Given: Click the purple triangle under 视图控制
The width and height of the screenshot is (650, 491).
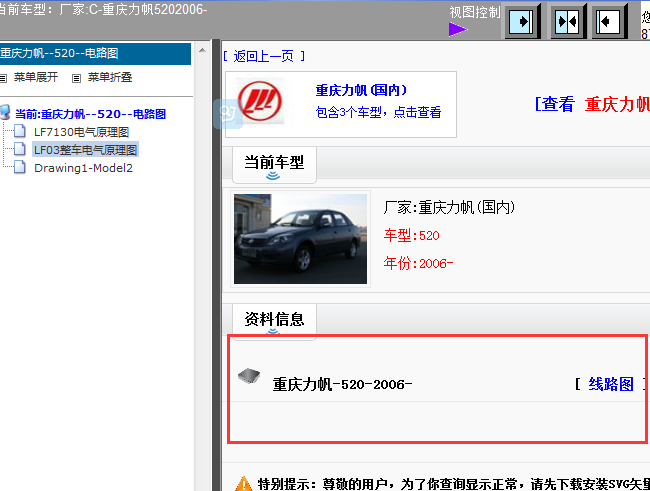Looking at the screenshot, I should click(x=458, y=29).
